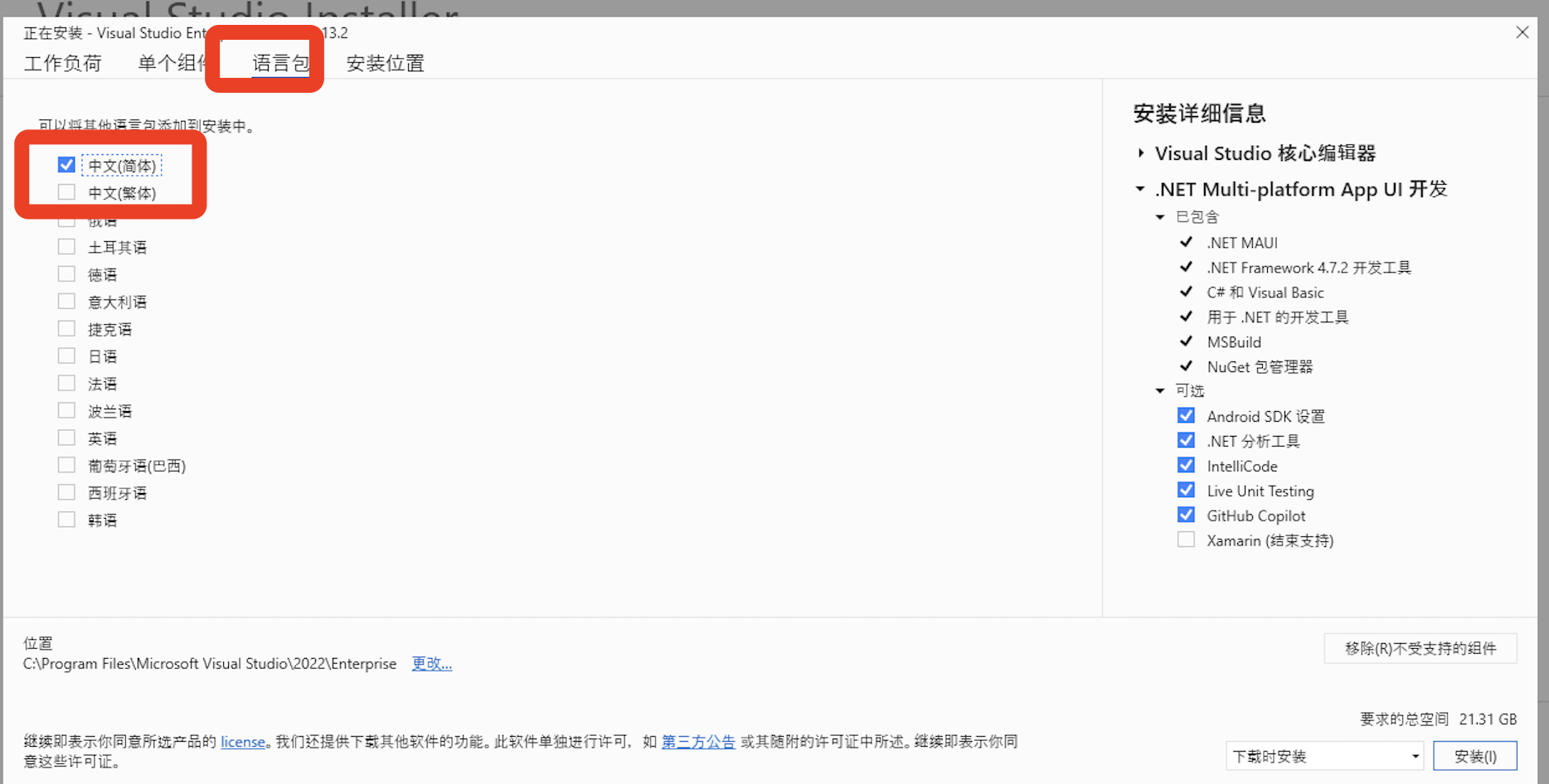Image resolution: width=1549 pixels, height=784 pixels.
Task: Collapse the 可选 components list
Action: [1160, 390]
